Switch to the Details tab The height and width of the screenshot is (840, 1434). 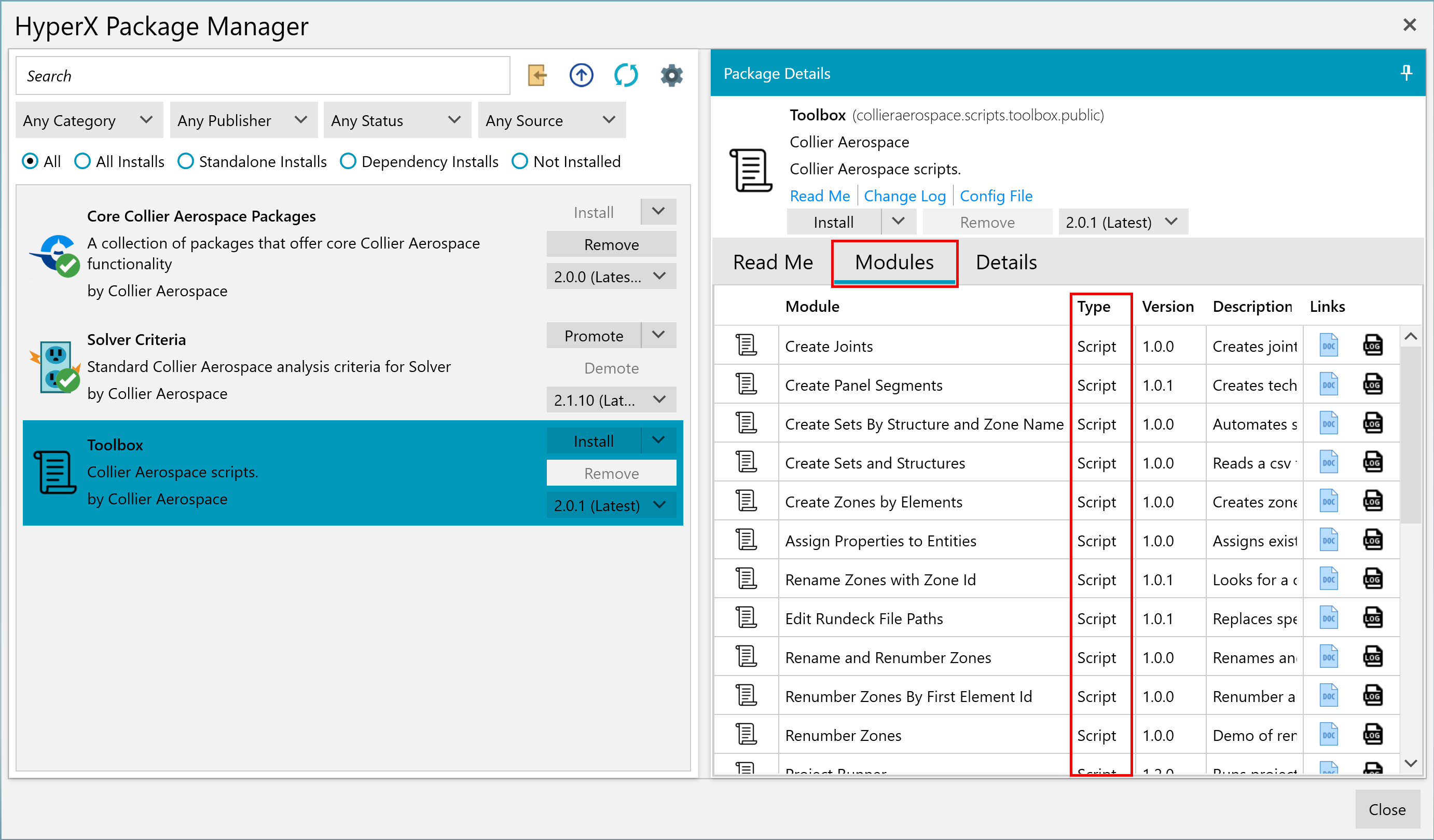pyautogui.click(x=1006, y=263)
